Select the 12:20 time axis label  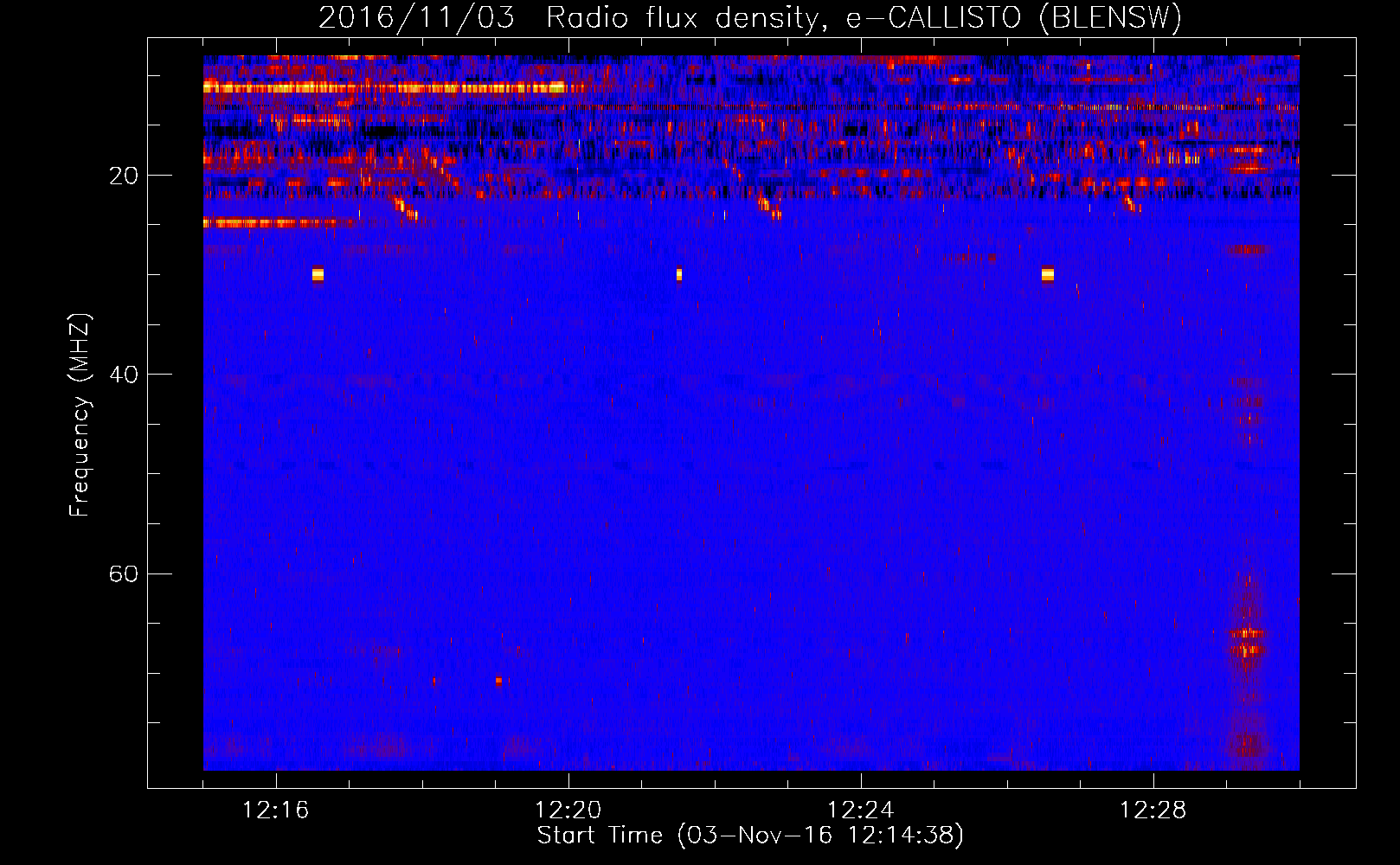pyautogui.click(x=568, y=811)
